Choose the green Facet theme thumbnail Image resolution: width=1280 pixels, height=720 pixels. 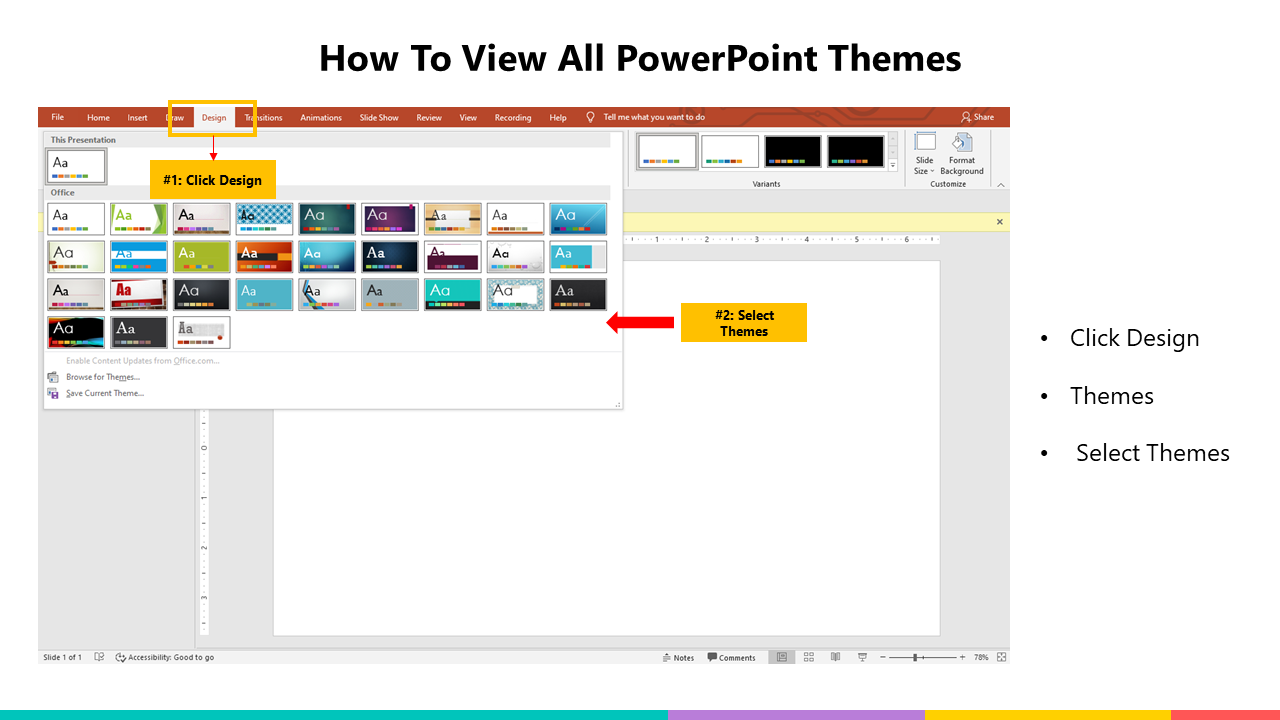(x=139, y=219)
